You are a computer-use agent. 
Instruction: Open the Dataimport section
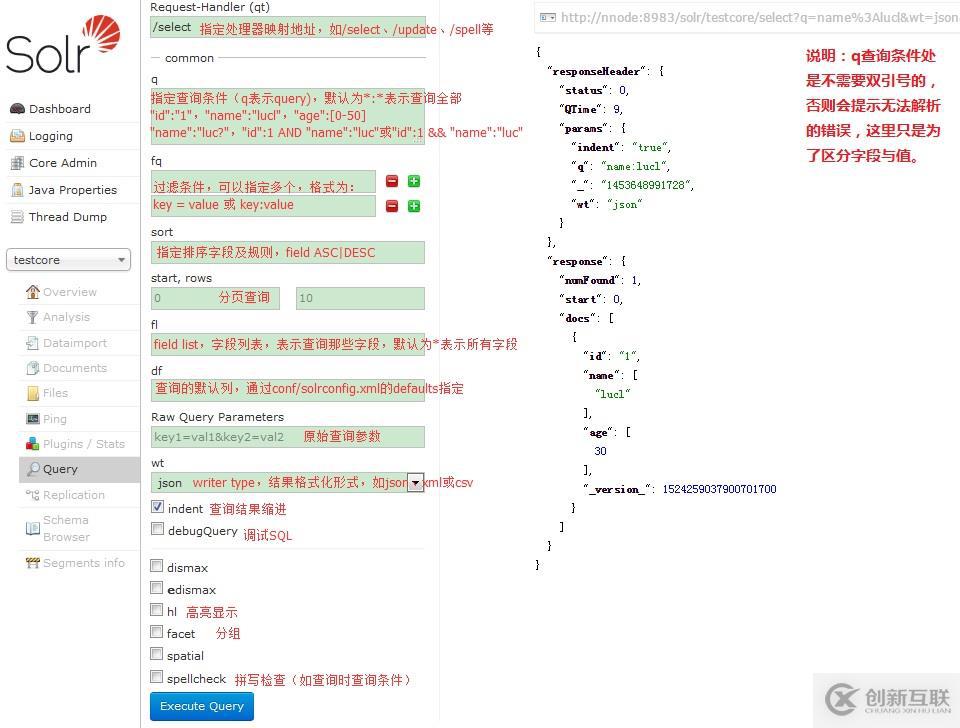tap(75, 343)
